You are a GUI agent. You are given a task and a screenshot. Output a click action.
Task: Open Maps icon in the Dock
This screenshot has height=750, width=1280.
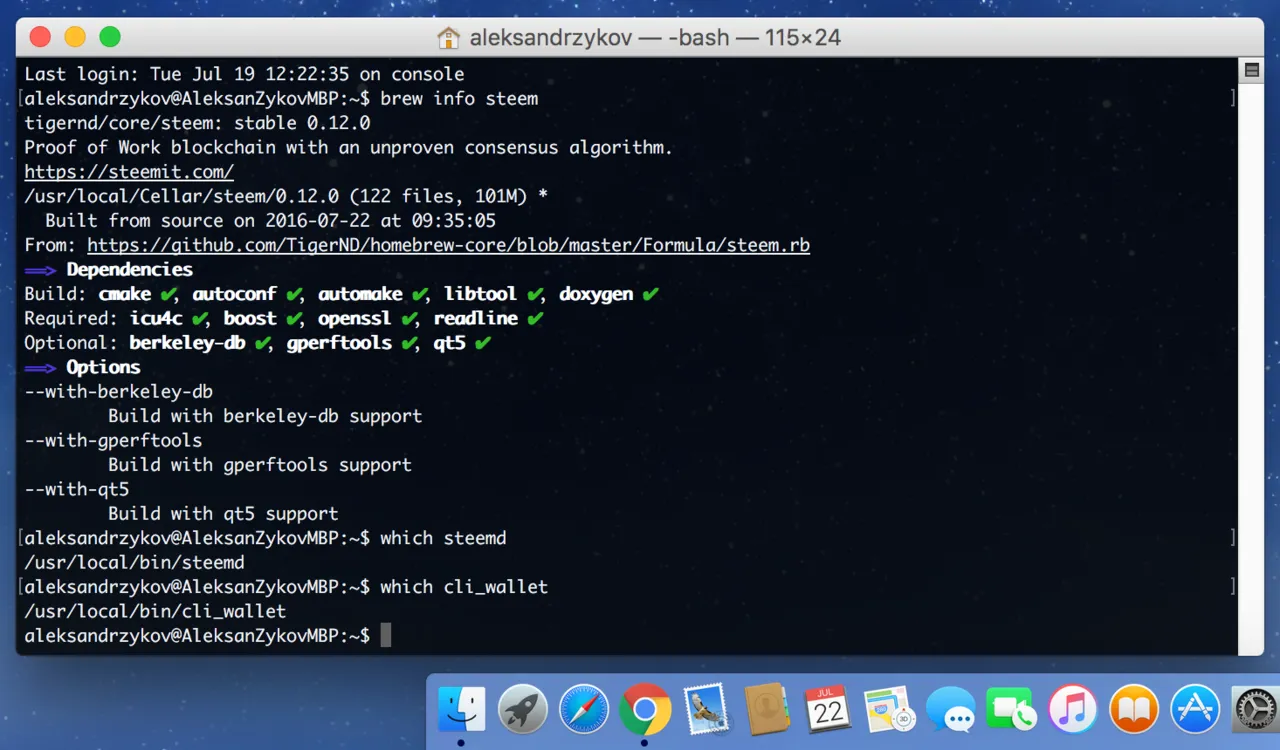[889, 710]
